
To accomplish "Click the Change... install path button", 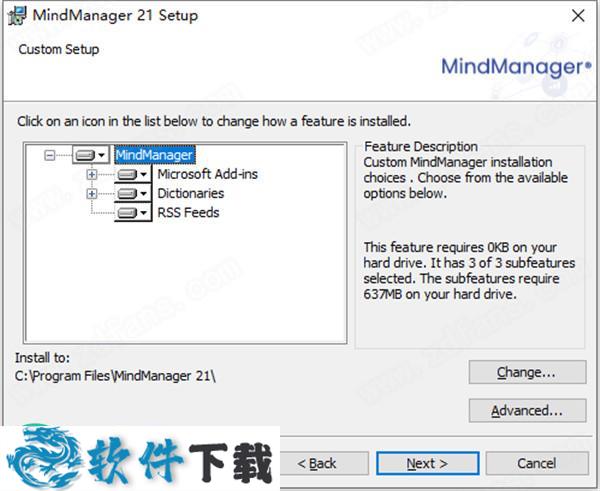I will [x=527, y=372].
